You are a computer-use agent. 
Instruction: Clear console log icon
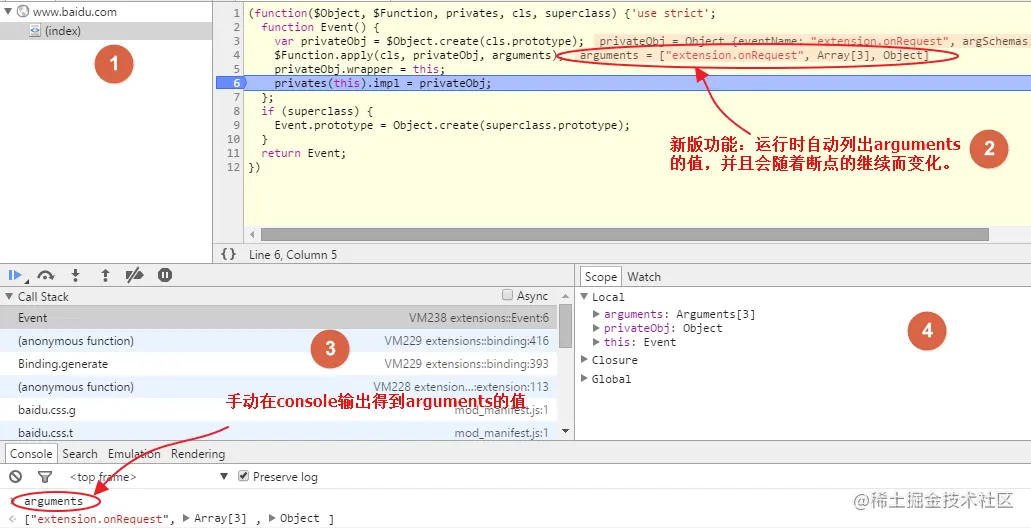point(16,477)
